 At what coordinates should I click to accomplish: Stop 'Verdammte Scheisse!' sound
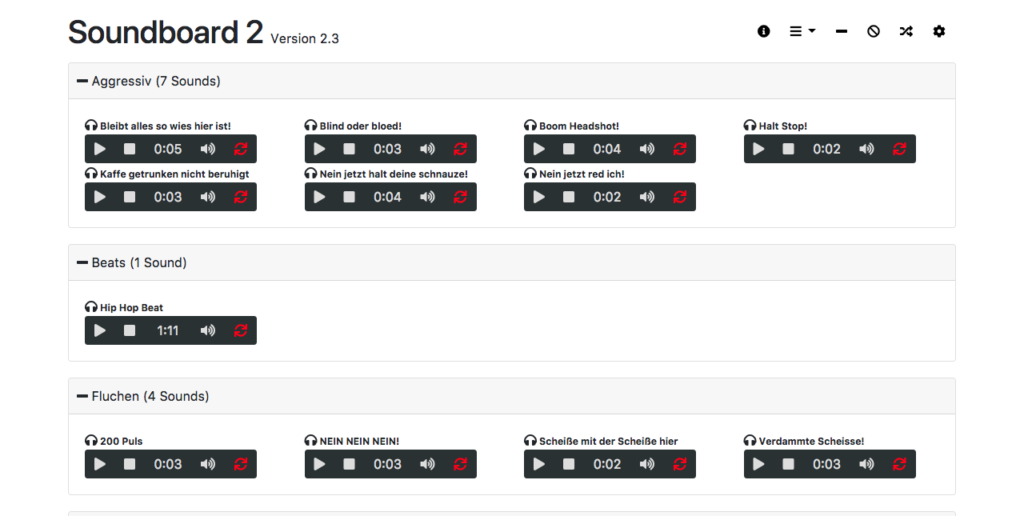click(788, 464)
